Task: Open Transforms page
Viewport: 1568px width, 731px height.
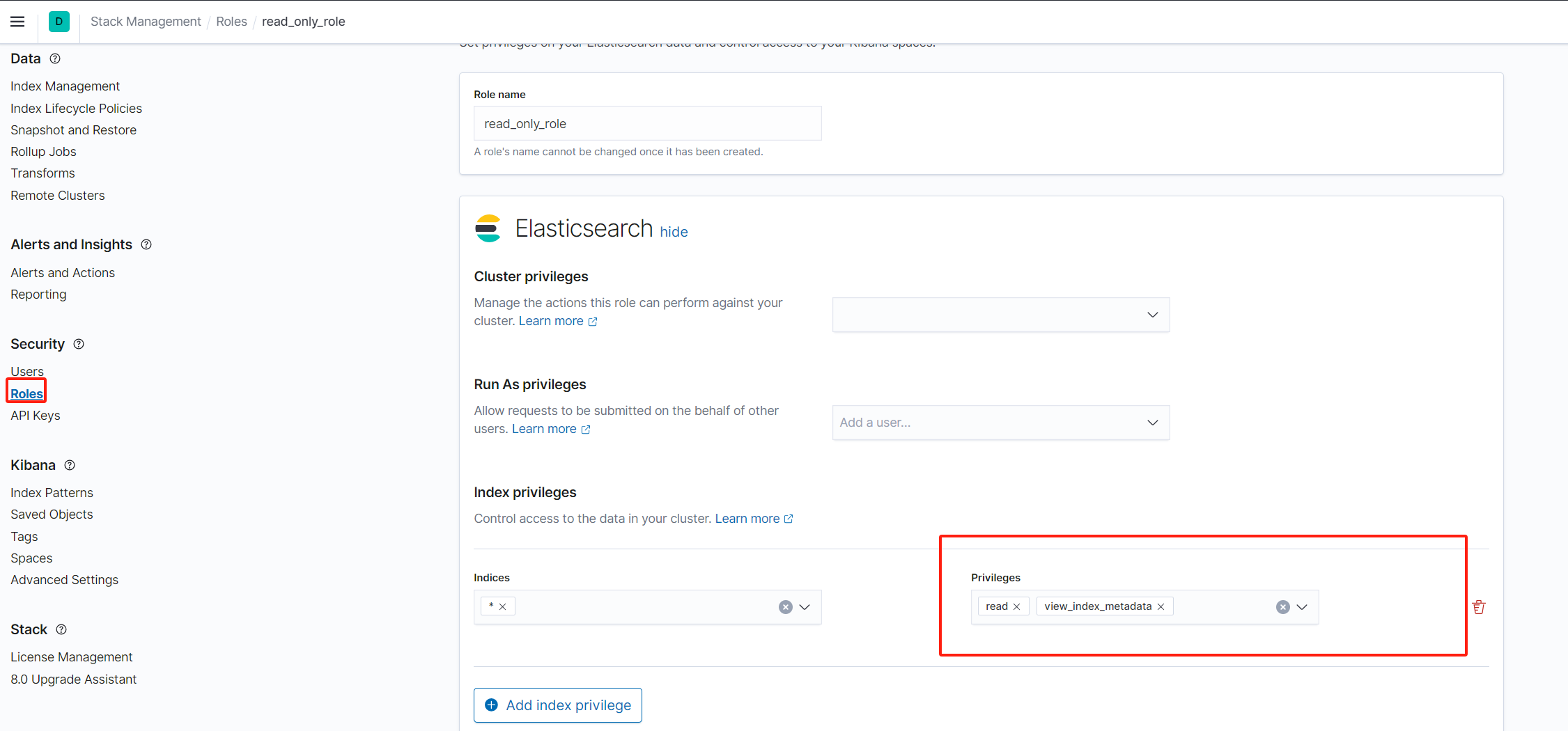Action: [42, 173]
